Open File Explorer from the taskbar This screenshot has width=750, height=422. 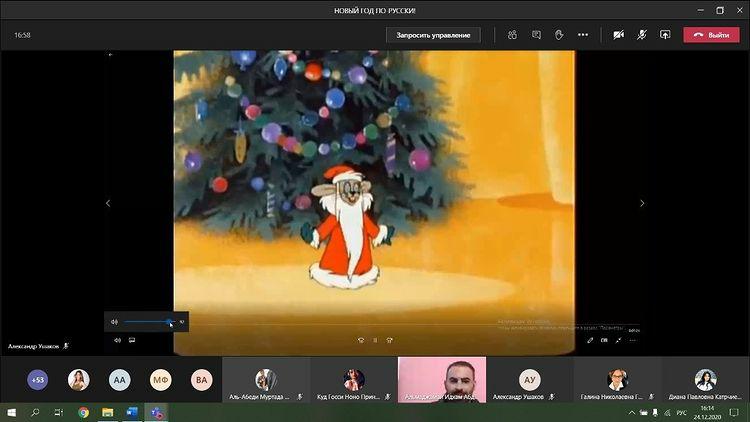tap(108, 412)
